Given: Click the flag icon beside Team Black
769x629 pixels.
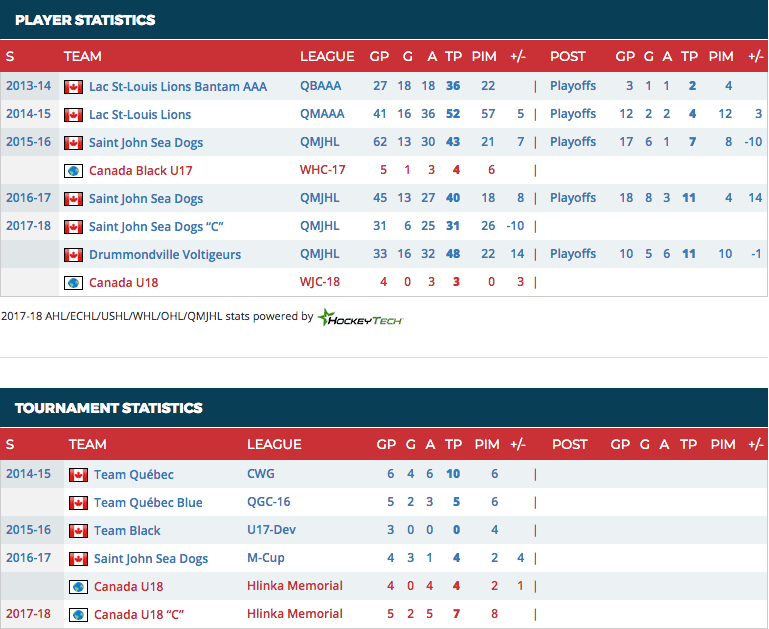Looking at the screenshot, I should point(78,531).
